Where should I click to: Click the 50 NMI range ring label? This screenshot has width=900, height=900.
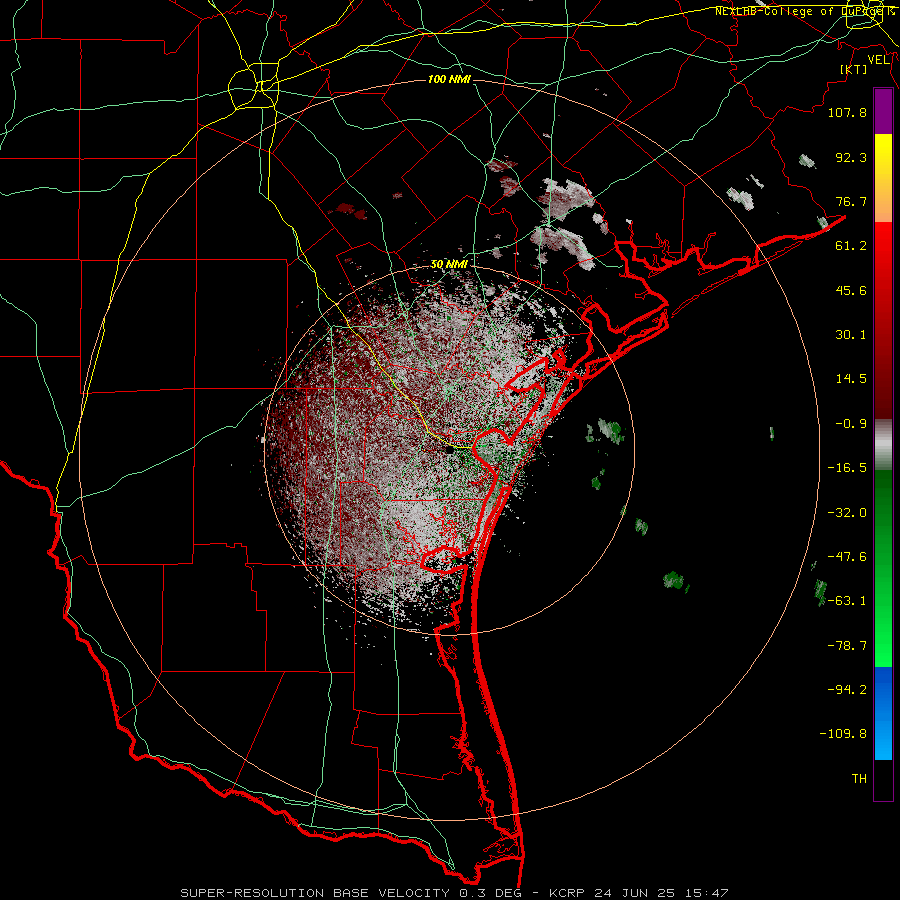coord(449,264)
